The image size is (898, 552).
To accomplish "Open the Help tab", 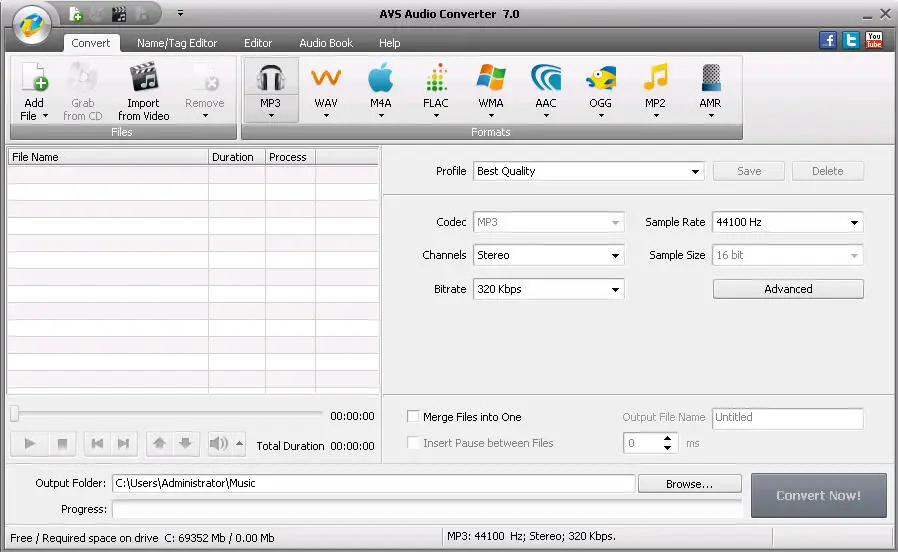I will click(x=389, y=43).
